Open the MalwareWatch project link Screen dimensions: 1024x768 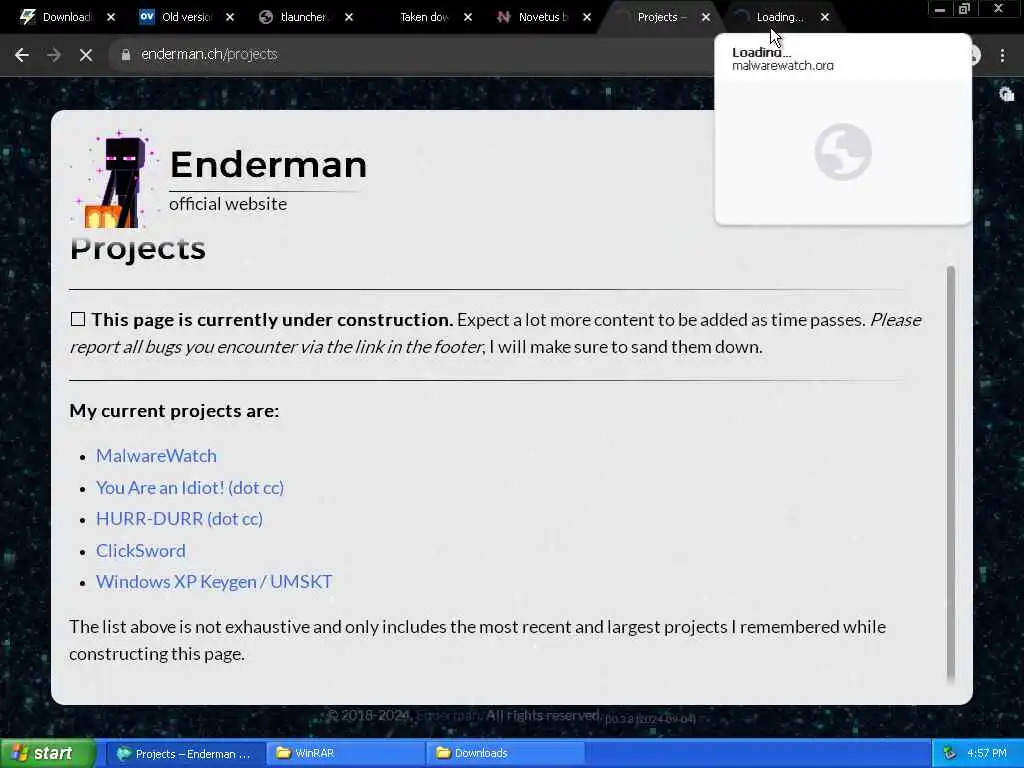click(x=156, y=456)
